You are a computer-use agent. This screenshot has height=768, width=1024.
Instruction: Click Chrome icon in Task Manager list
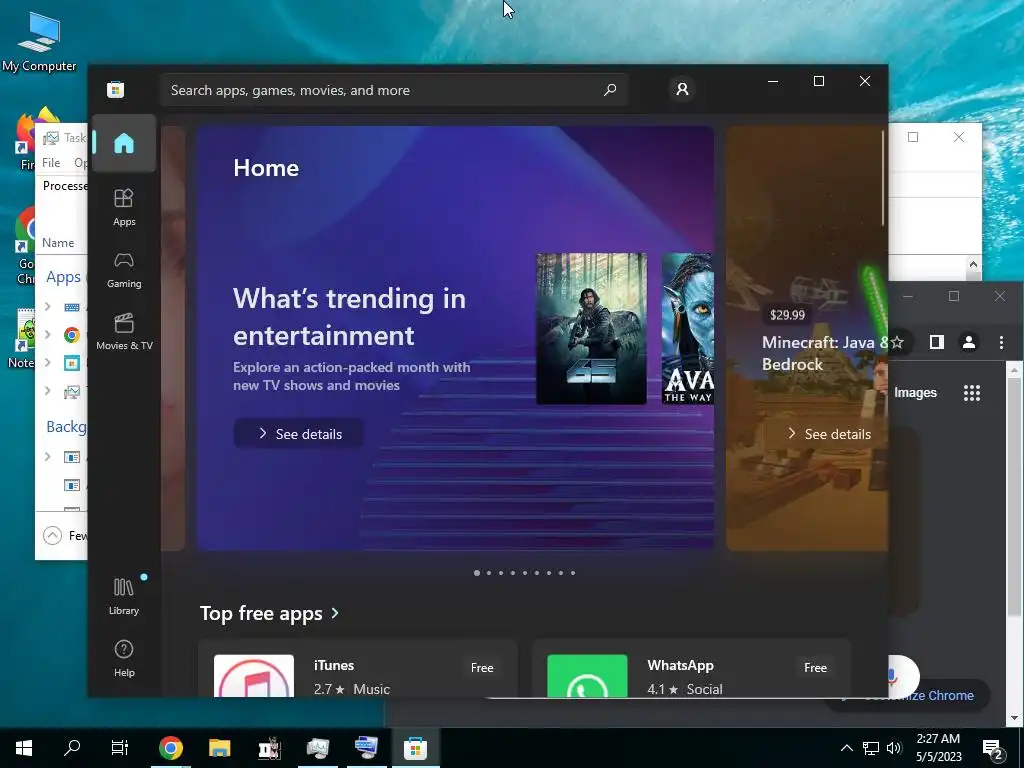72,335
